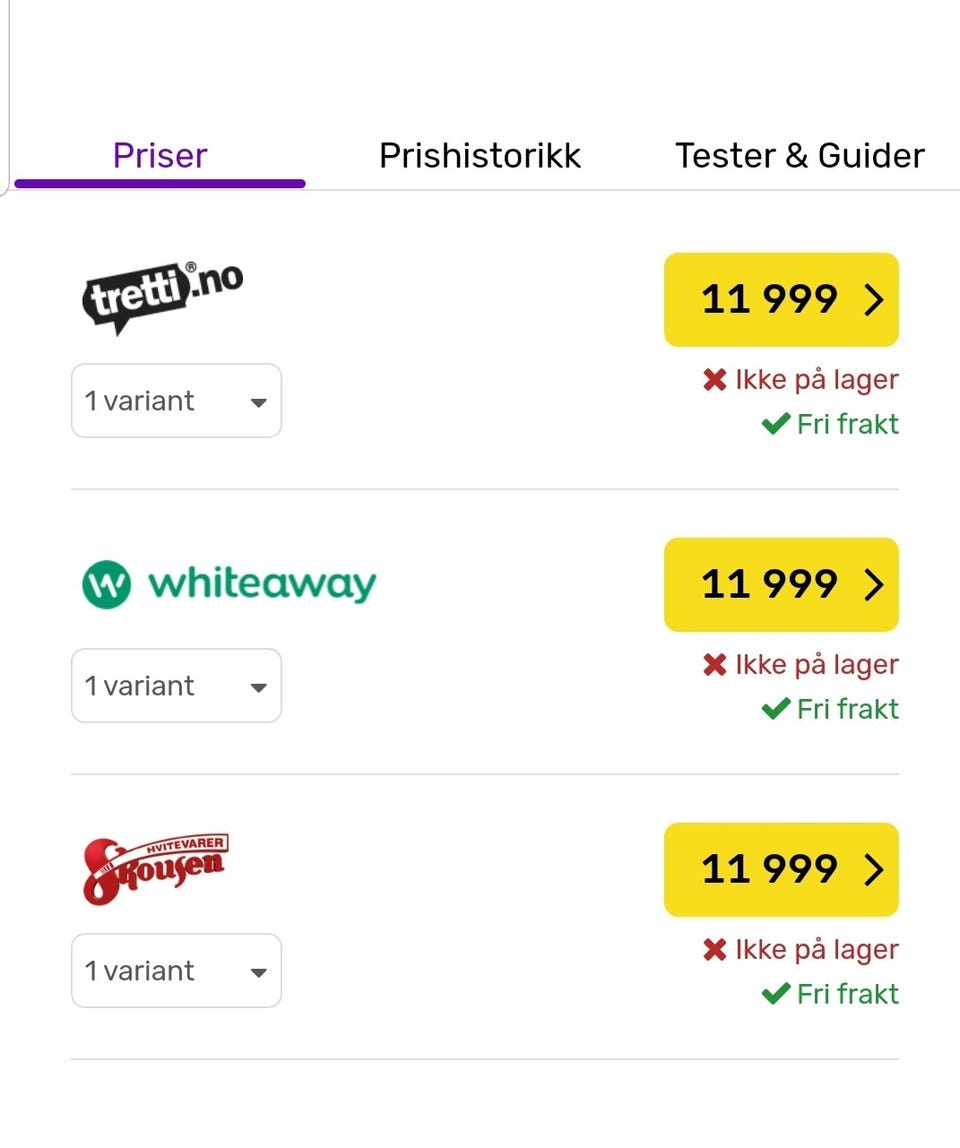
Task: Click the Fri frakt label for Skousen
Action: tap(847, 994)
